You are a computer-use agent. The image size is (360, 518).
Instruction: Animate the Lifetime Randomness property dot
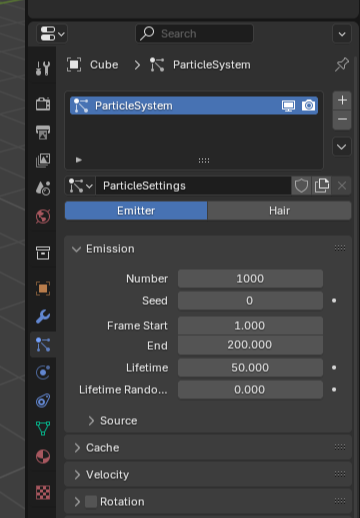(334, 390)
